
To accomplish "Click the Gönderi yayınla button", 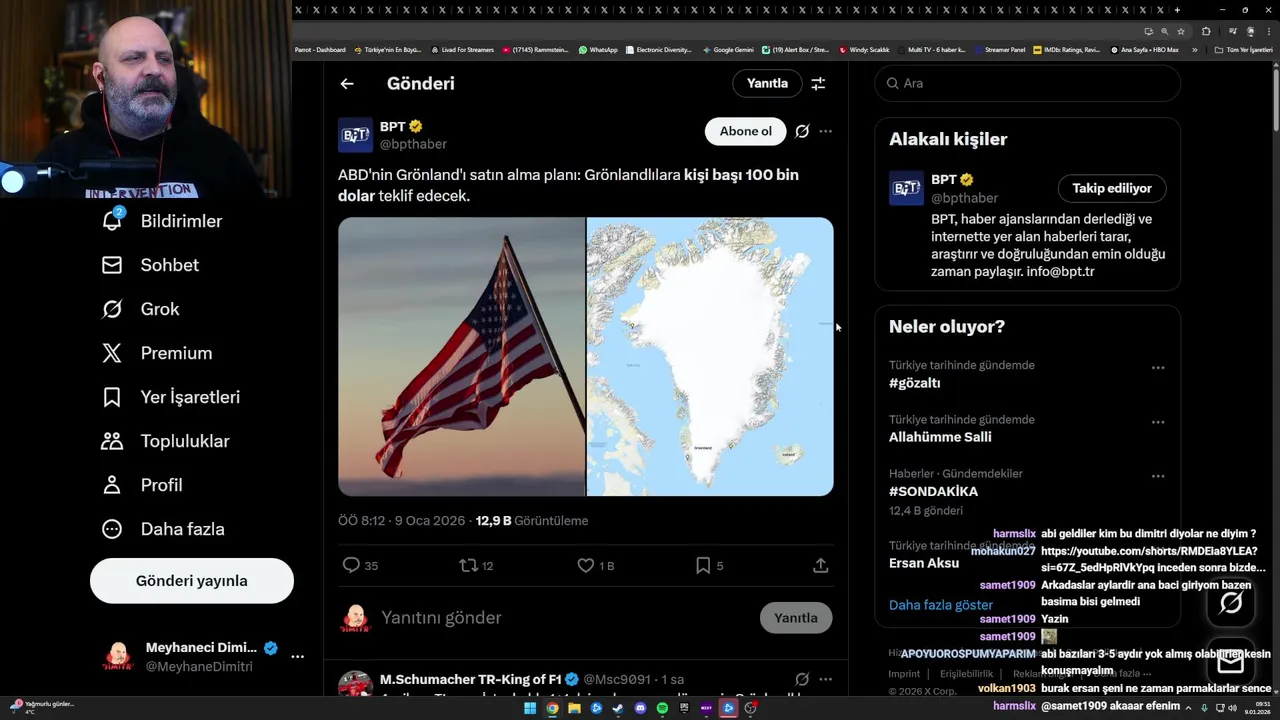I will pyautogui.click(x=192, y=581).
